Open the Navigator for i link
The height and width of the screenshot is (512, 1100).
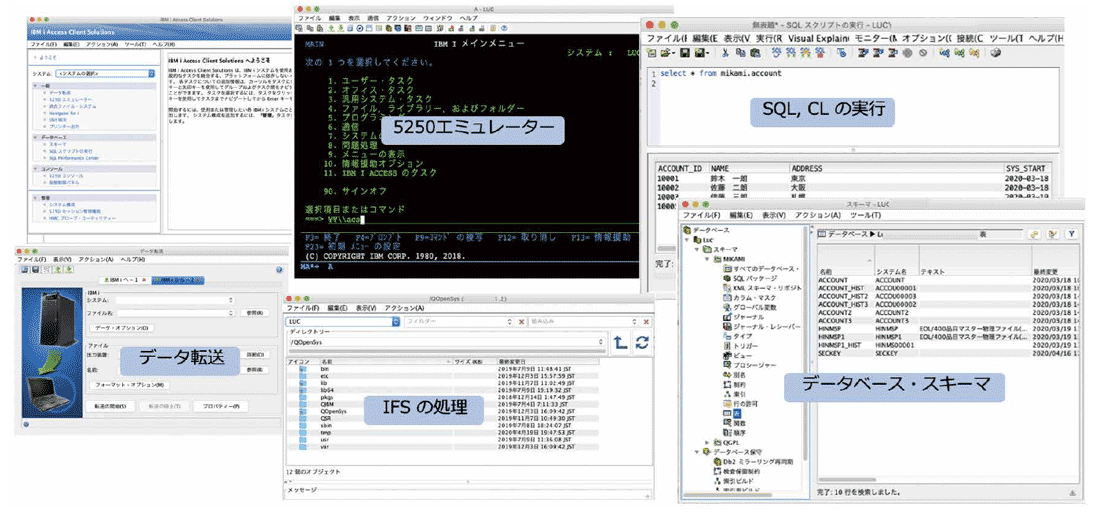(x=65, y=113)
